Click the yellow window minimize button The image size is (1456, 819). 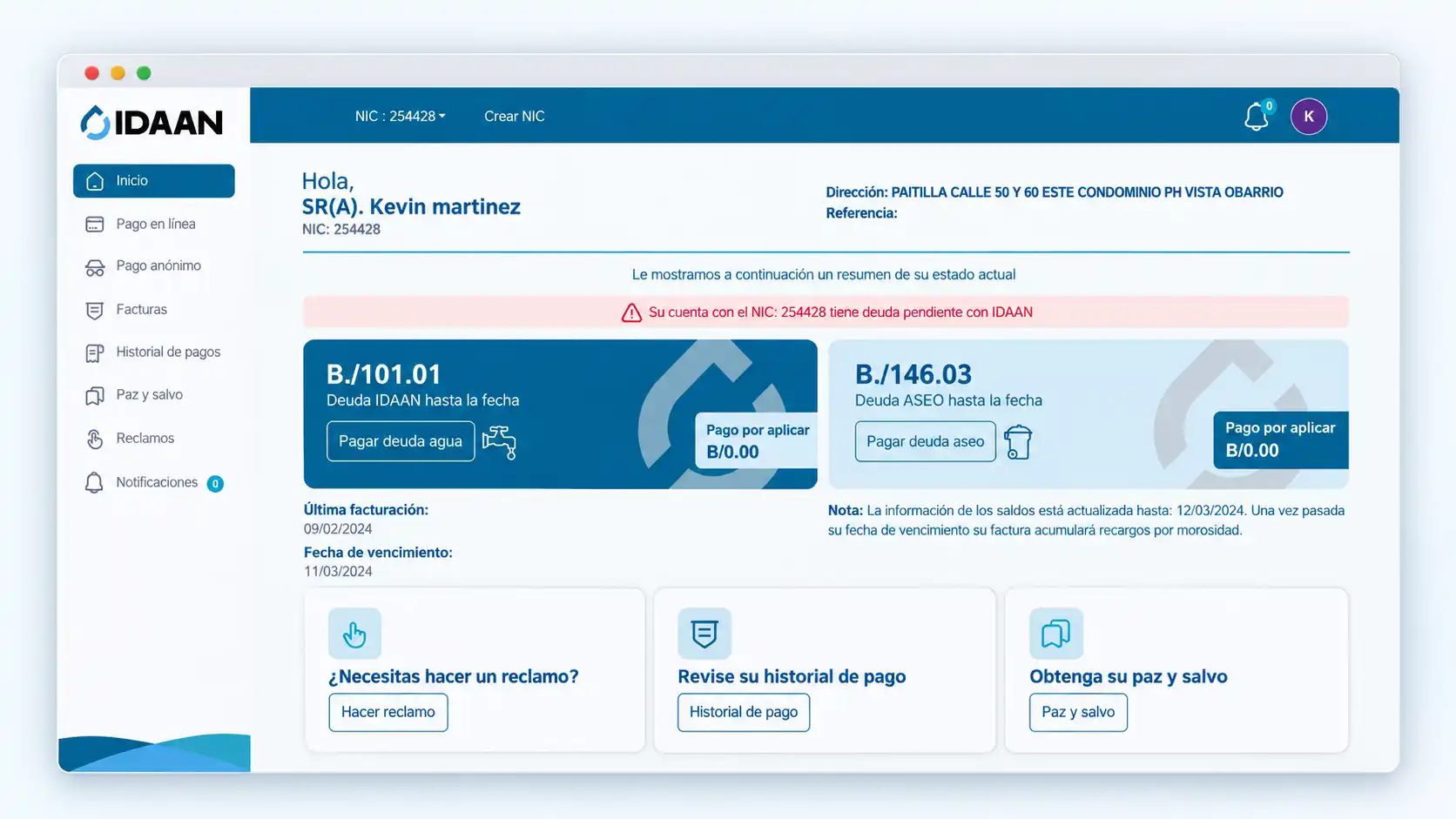click(118, 73)
